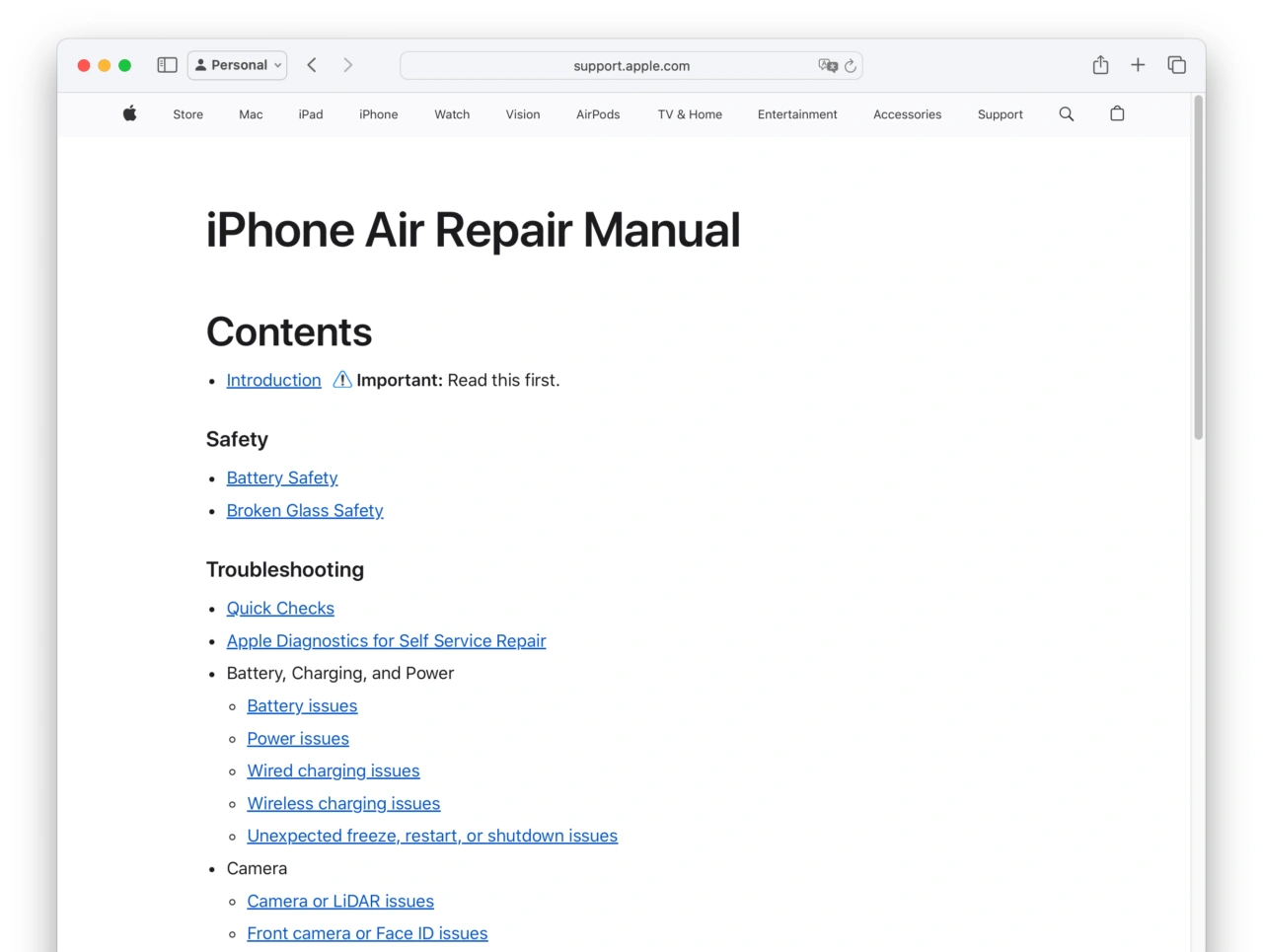This screenshot has height=952, width=1263.
Task: Open the Support menu item
Action: 1000,114
